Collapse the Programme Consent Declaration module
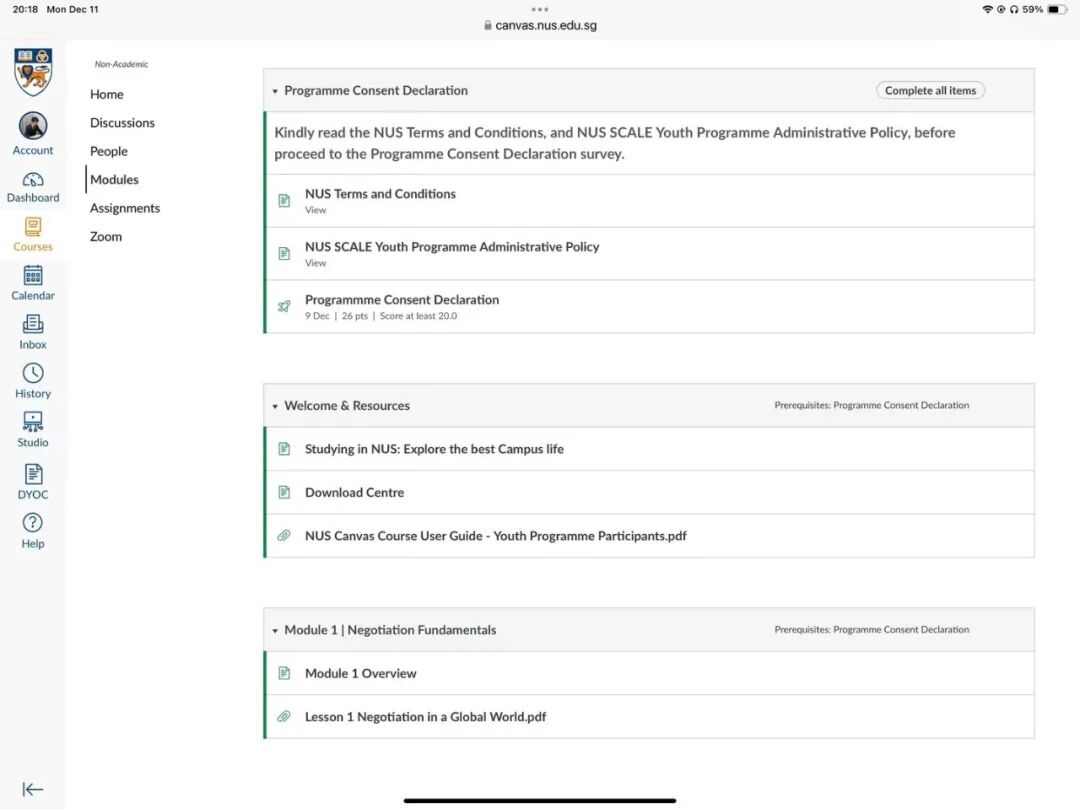1080x809 pixels. pyautogui.click(x=275, y=91)
